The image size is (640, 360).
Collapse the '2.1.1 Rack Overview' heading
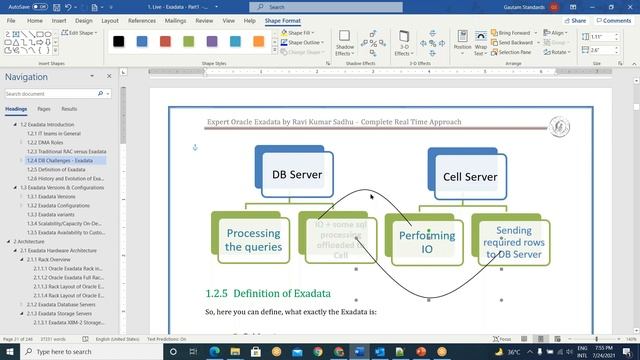(22, 260)
